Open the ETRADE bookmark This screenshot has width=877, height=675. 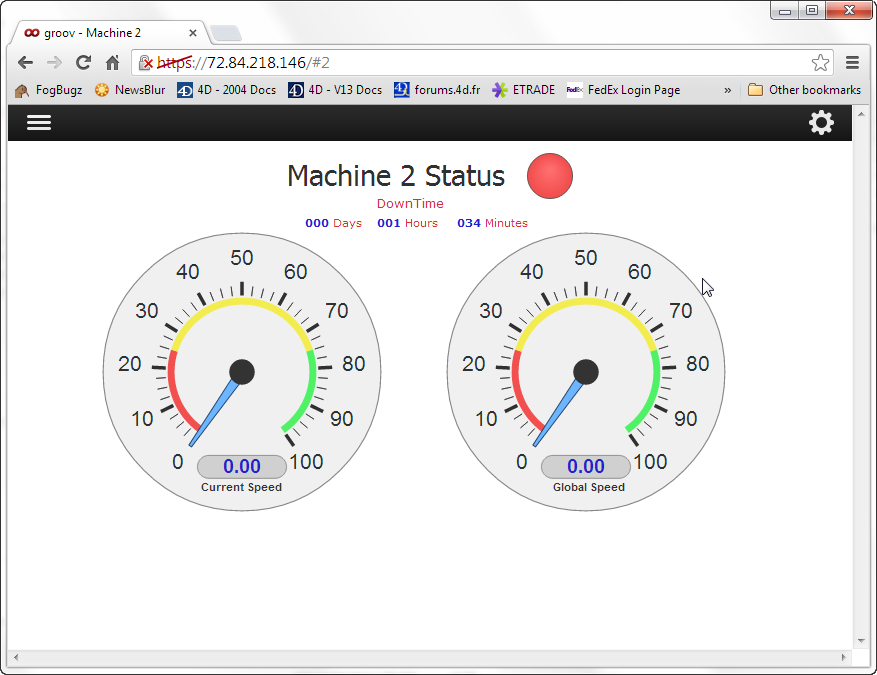[x=524, y=90]
